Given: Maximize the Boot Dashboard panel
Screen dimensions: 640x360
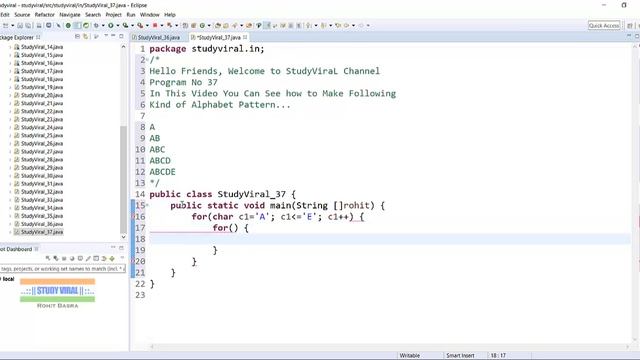Looking at the screenshot, I should [121, 248].
